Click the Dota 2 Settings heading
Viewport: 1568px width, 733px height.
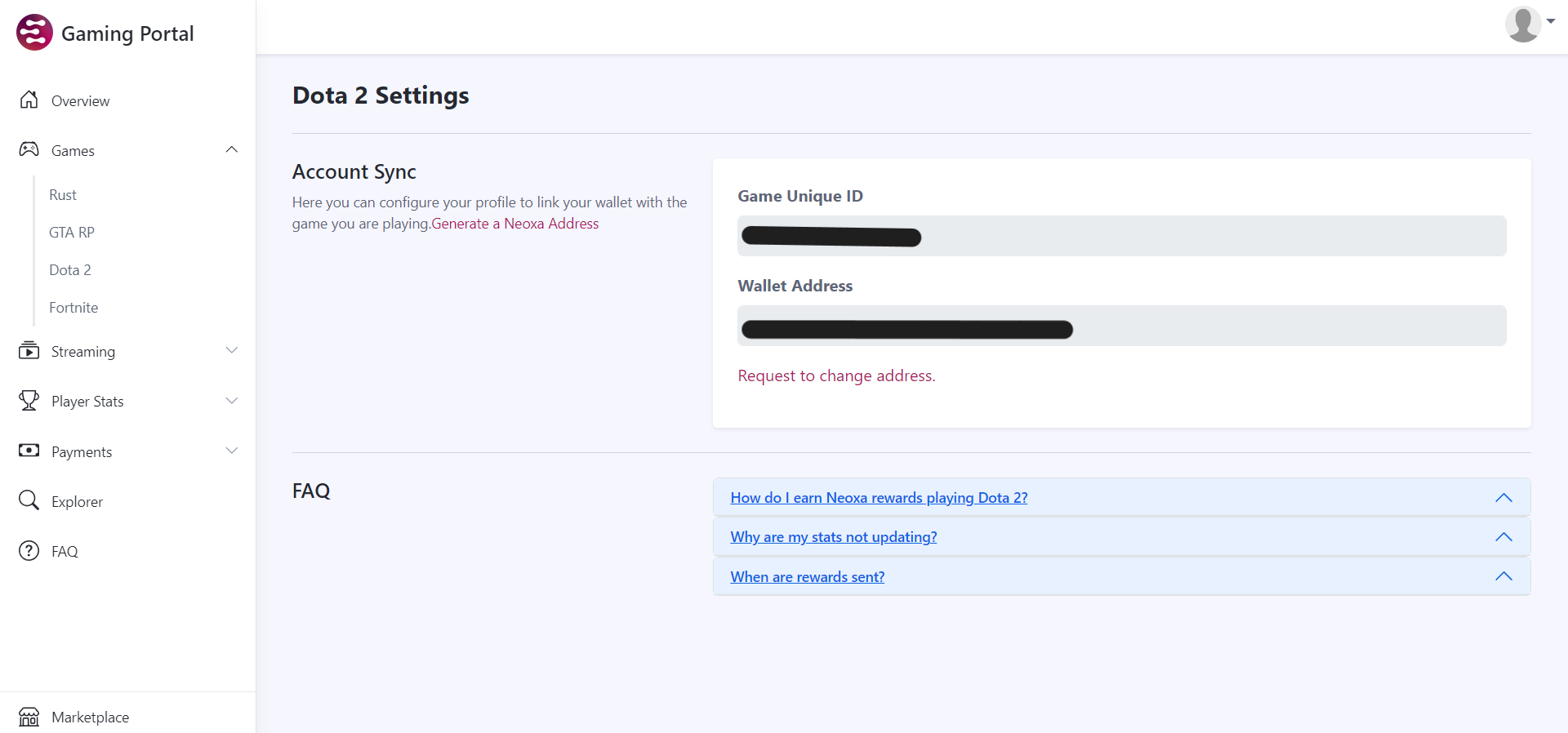pos(381,96)
